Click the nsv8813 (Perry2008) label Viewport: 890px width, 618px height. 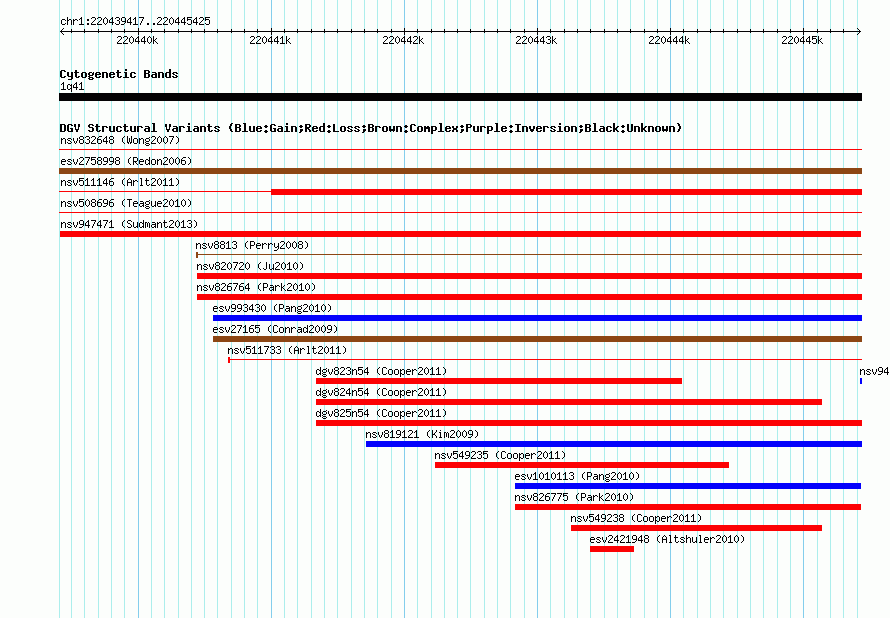(x=252, y=245)
